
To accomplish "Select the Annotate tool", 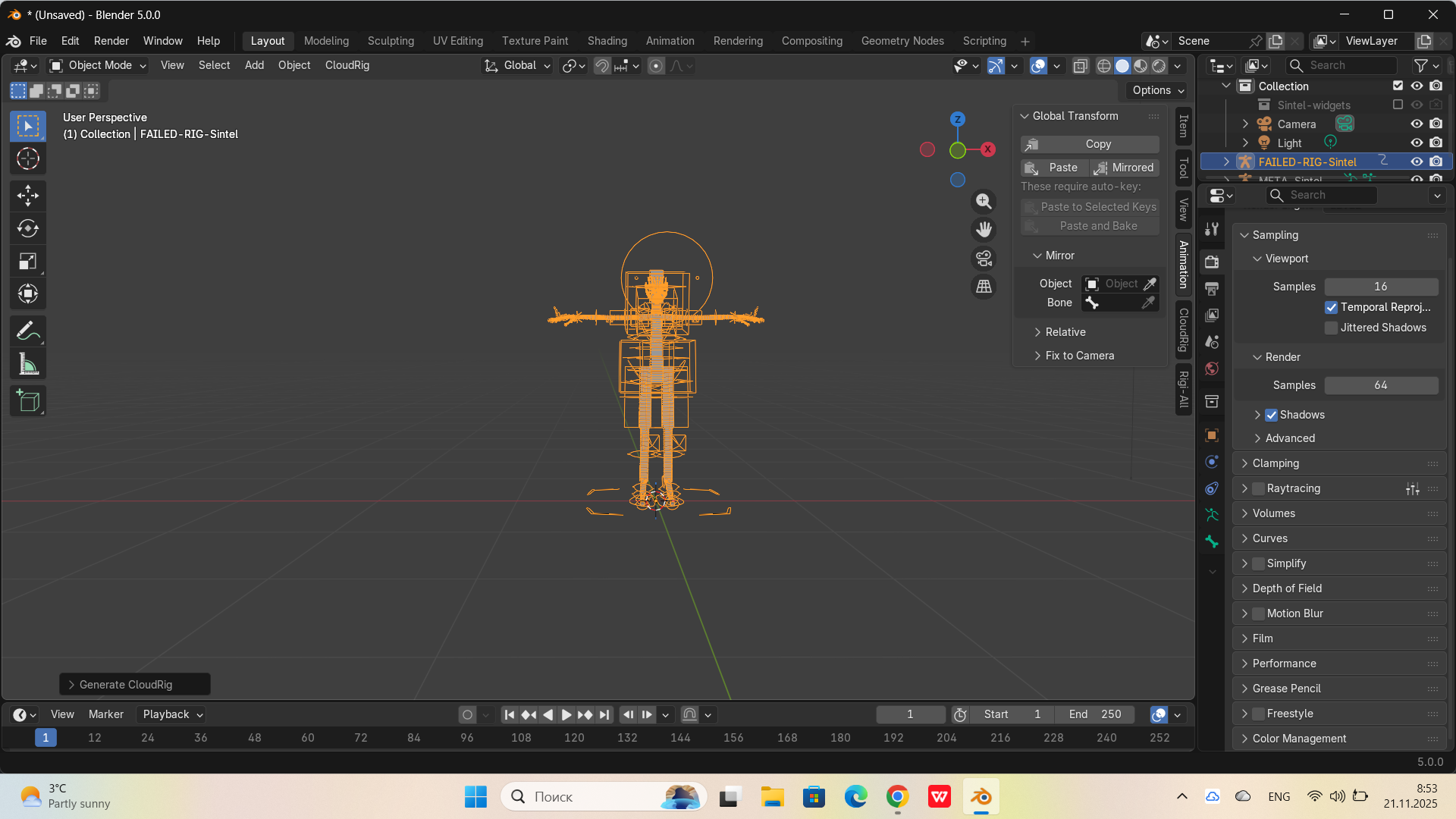I will point(28,331).
